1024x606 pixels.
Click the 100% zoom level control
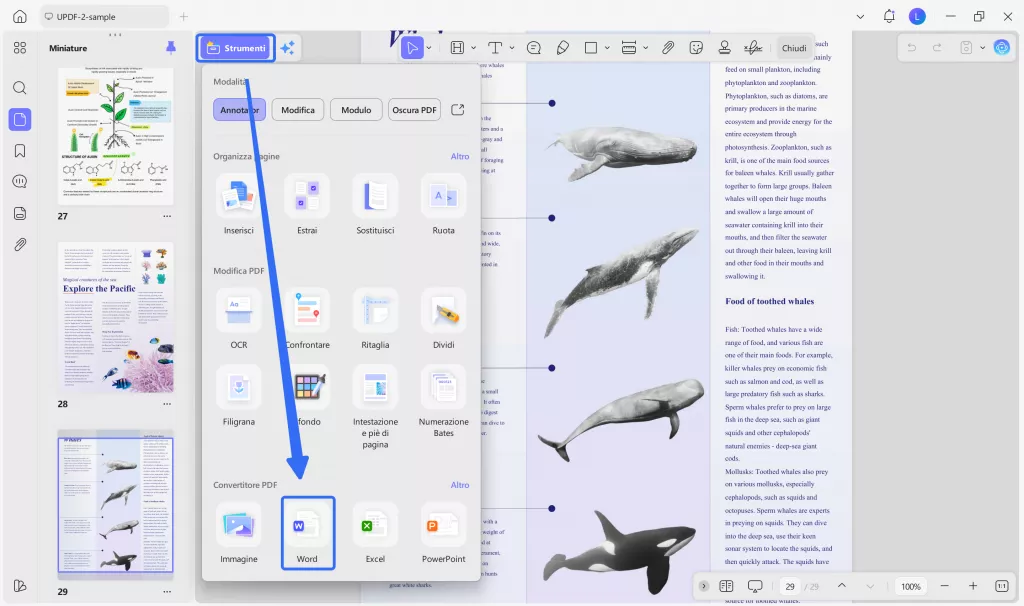click(911, 587)
